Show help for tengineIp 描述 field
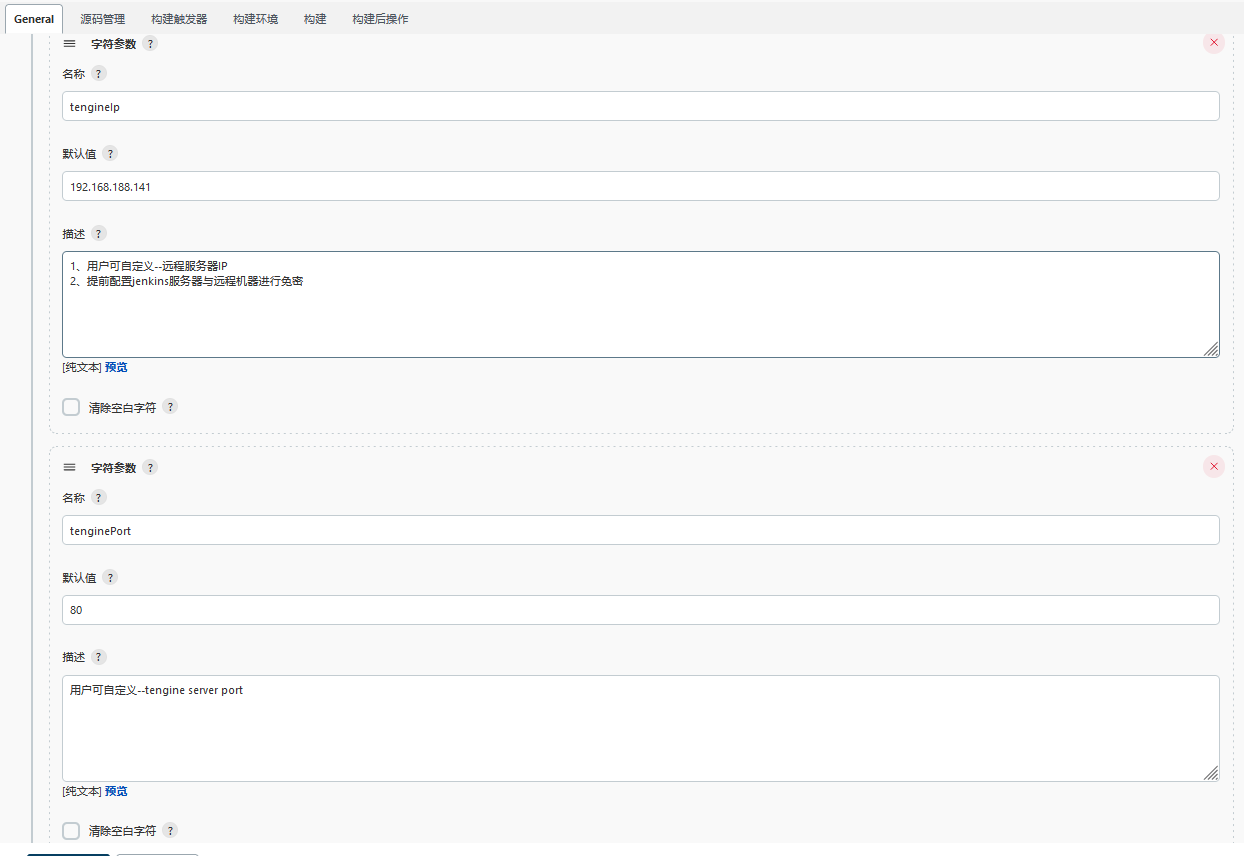The height and width of the screenshot is (856, 1244). point(98,234)
